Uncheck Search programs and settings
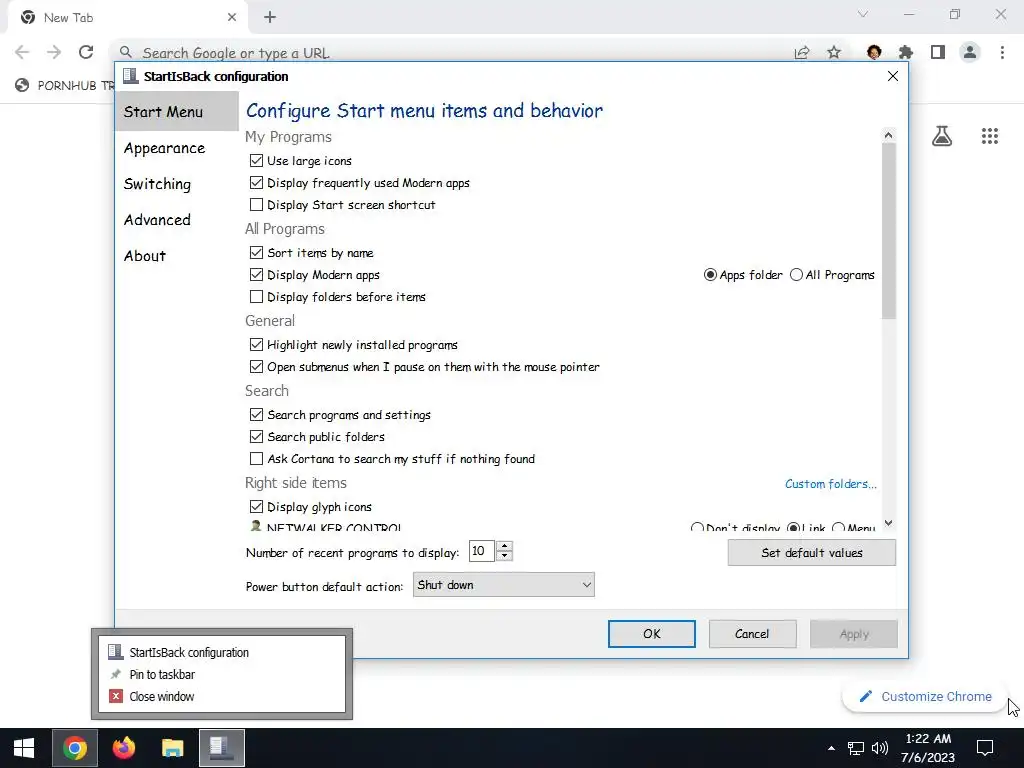 point(256,415)
